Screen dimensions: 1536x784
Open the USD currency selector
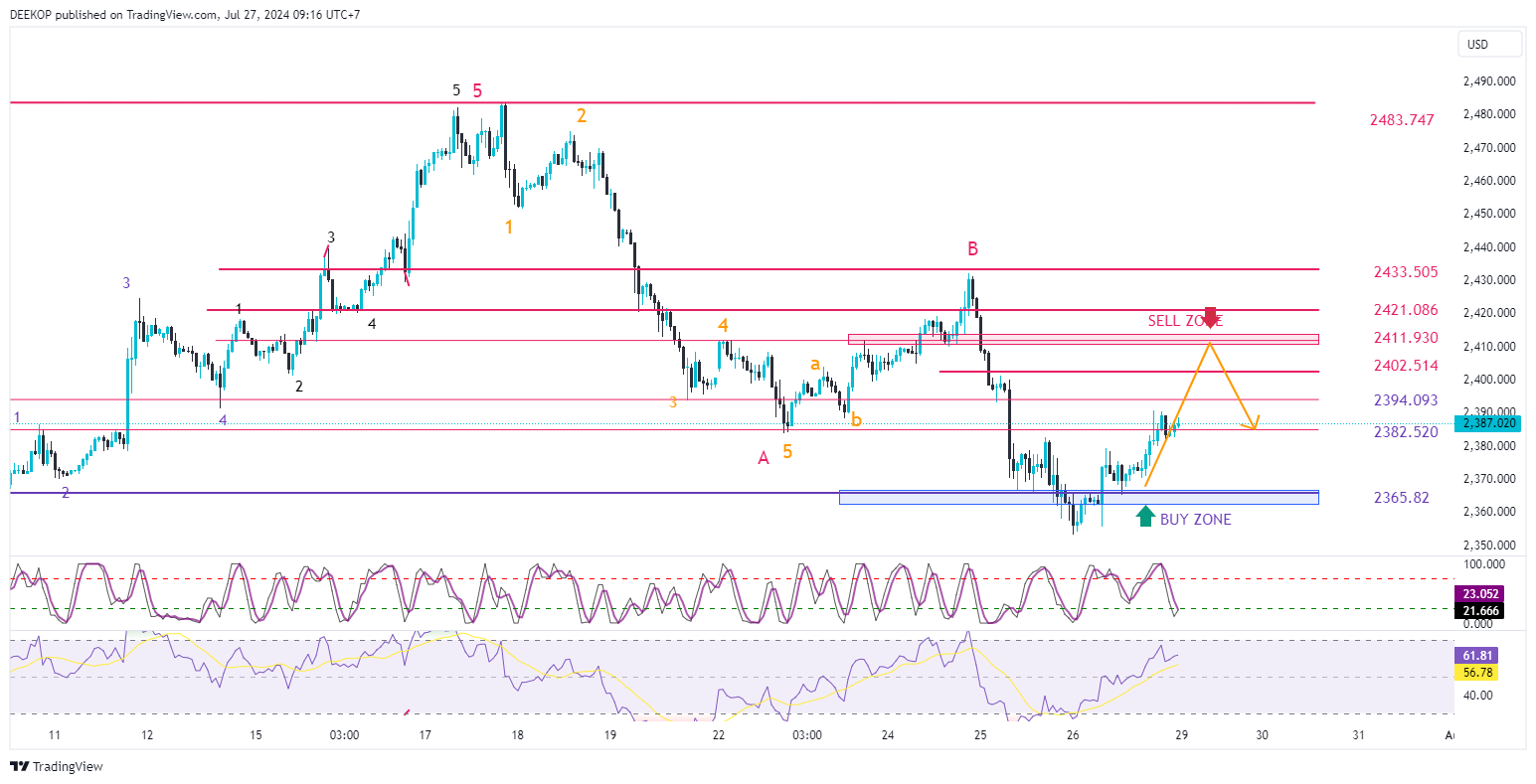click(x=1489, y=44)
